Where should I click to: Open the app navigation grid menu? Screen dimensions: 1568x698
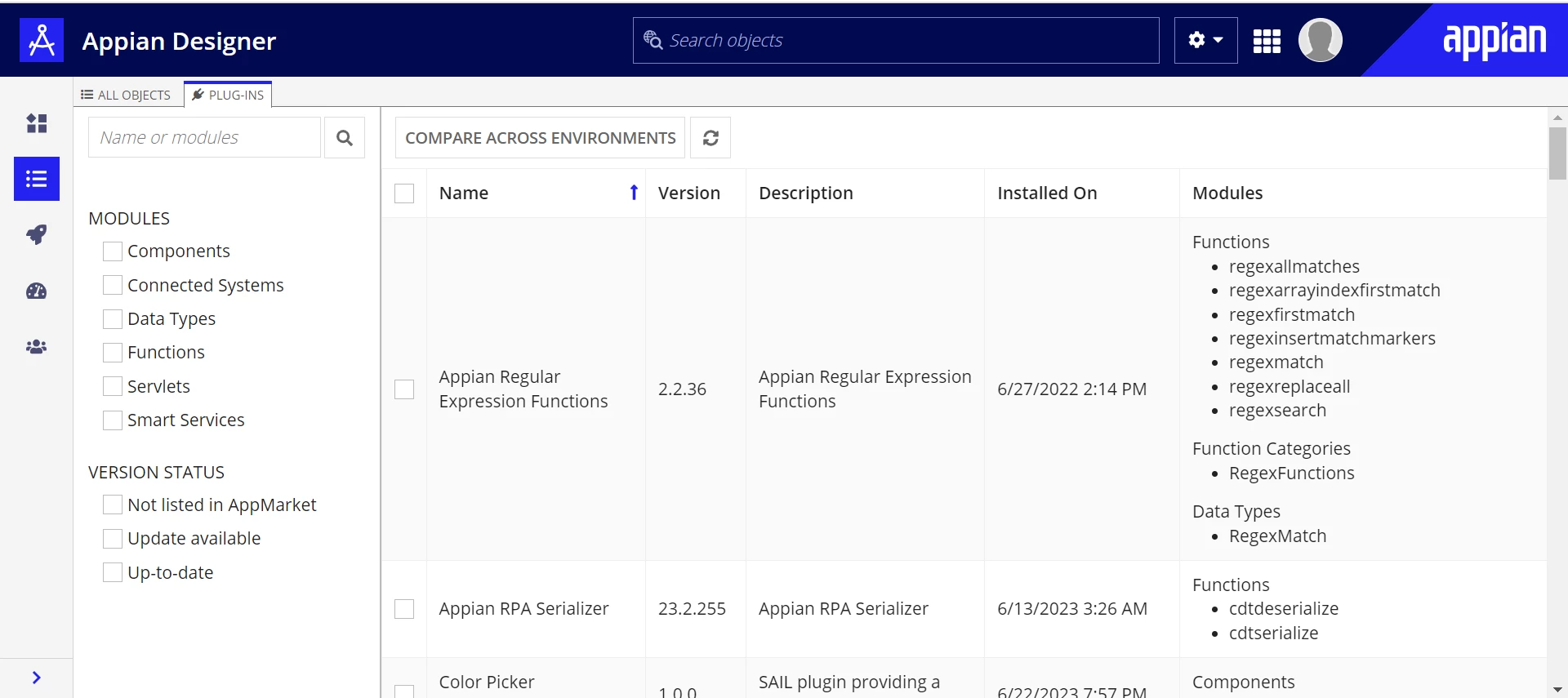1267,41
